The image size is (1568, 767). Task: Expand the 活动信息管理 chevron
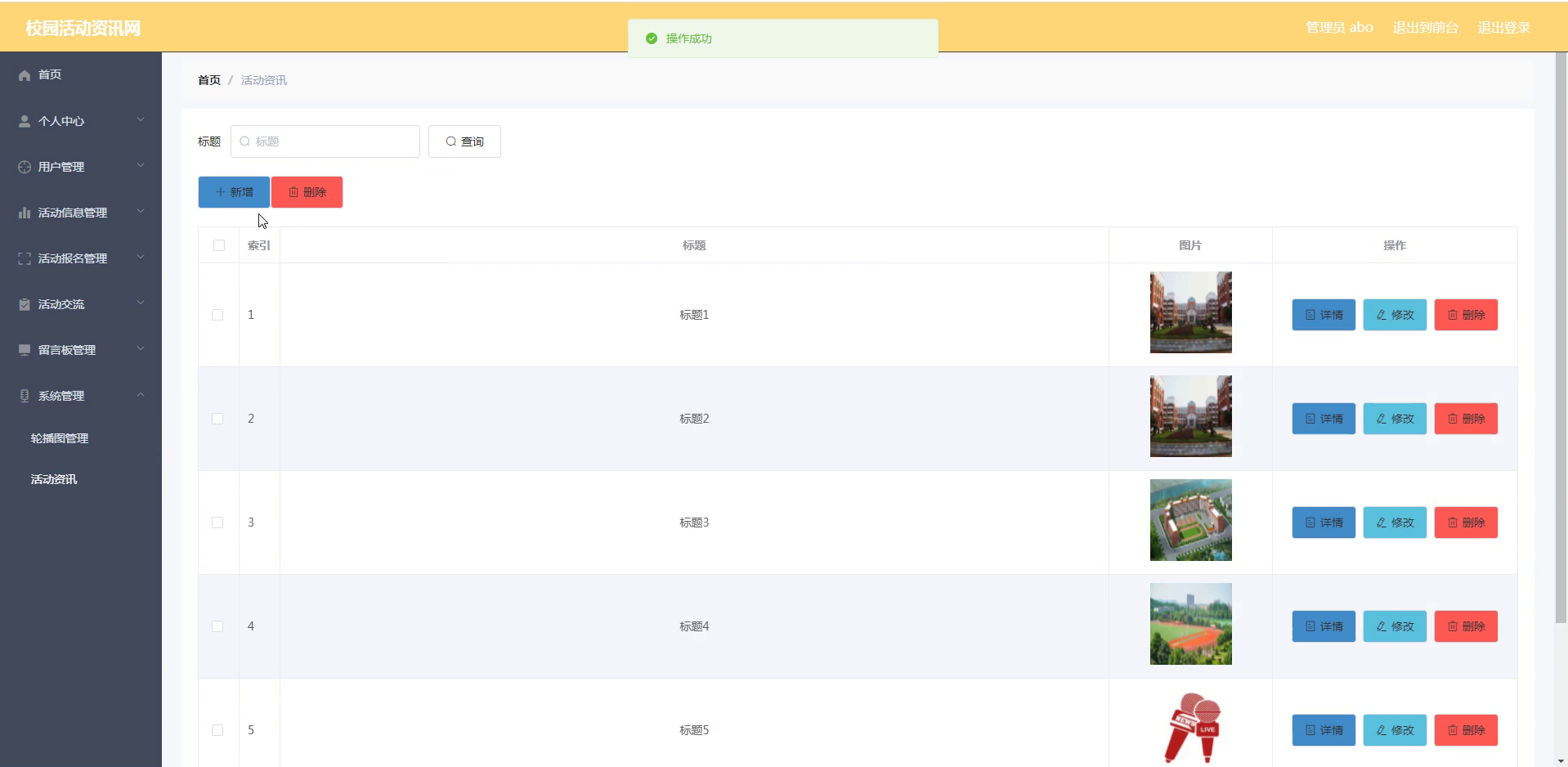141,211
